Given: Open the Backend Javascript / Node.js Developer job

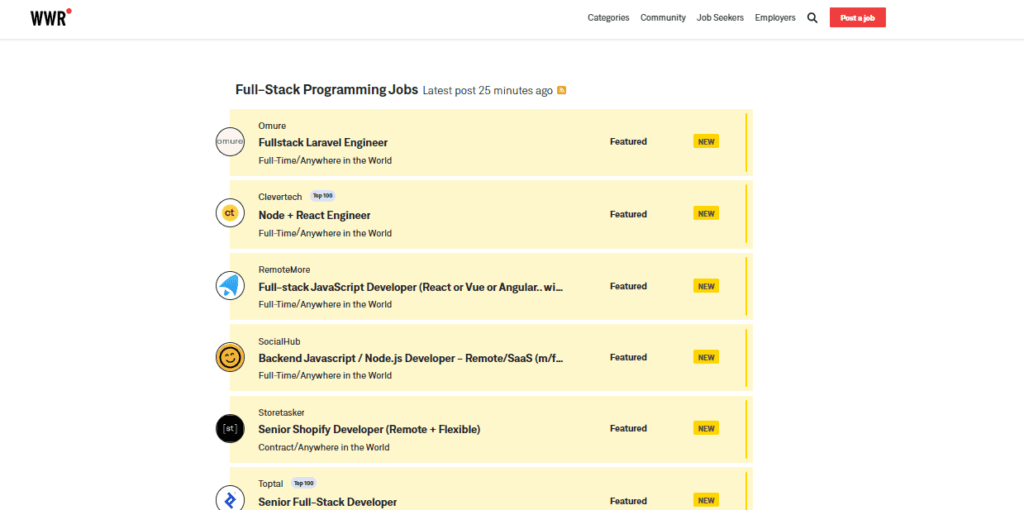Looking at the screenshot, I should pos(411,358).
